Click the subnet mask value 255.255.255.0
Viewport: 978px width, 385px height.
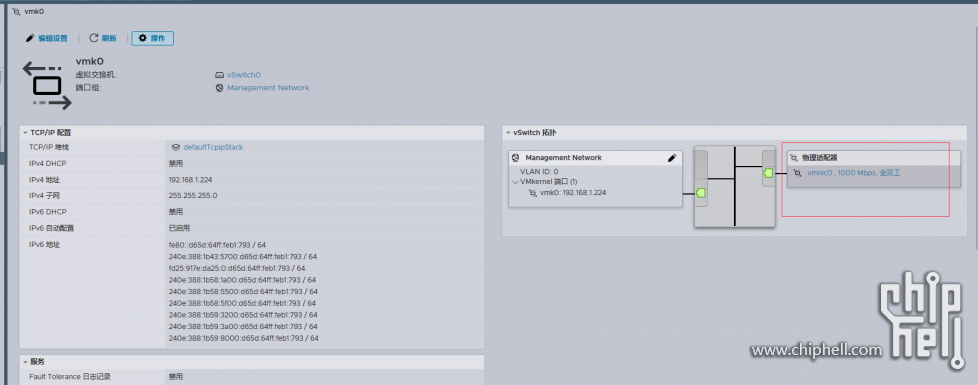tap(192, 195)
